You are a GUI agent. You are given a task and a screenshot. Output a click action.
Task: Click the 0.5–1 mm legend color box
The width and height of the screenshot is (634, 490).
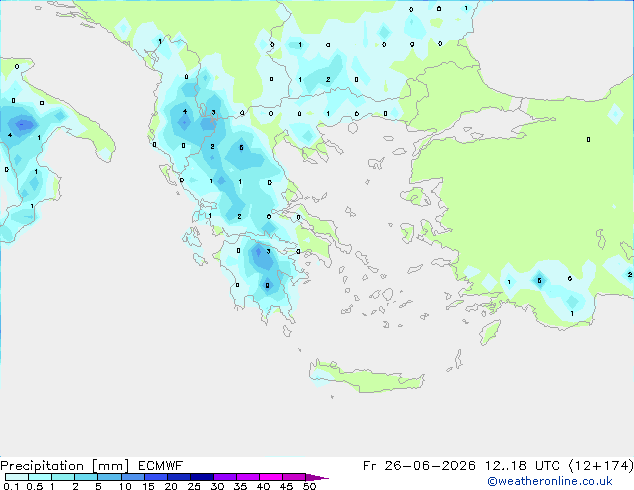pos(40,477)
